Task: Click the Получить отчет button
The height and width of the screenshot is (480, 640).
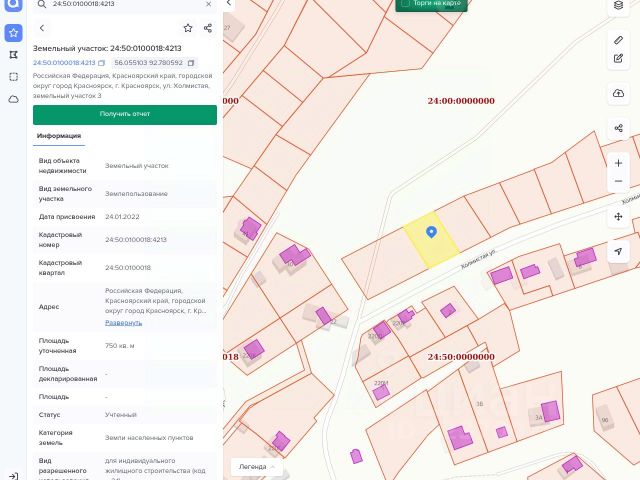Action: coord(125,115)
